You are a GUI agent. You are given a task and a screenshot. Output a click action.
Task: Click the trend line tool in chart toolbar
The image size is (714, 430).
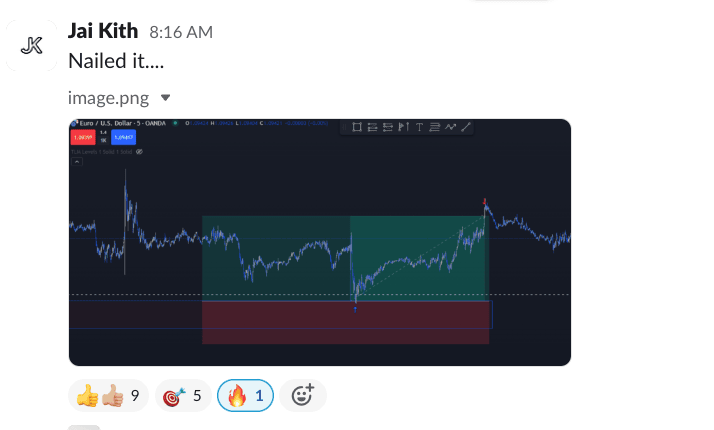click(x=466, y=127)
